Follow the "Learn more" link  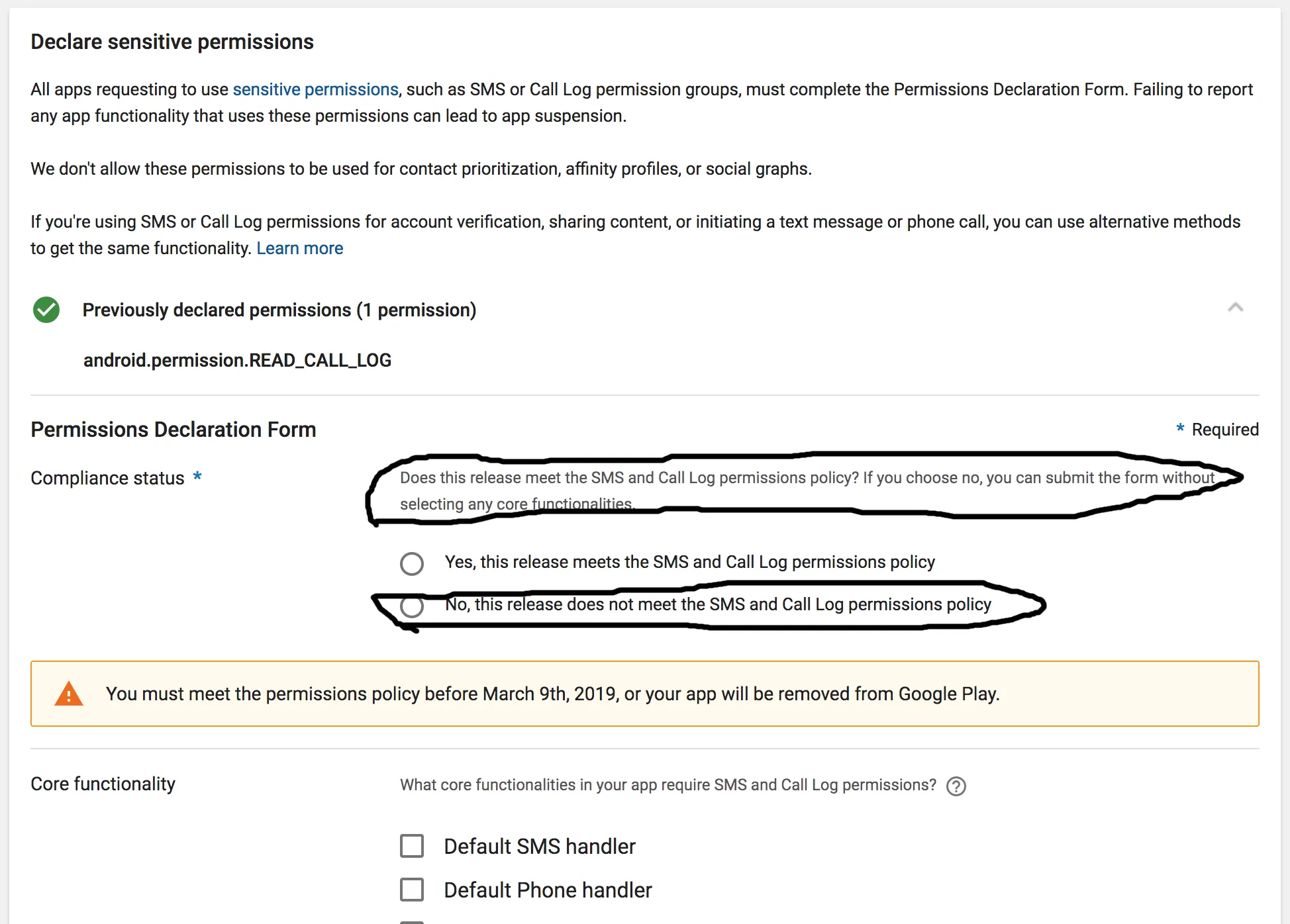(299, 248)
